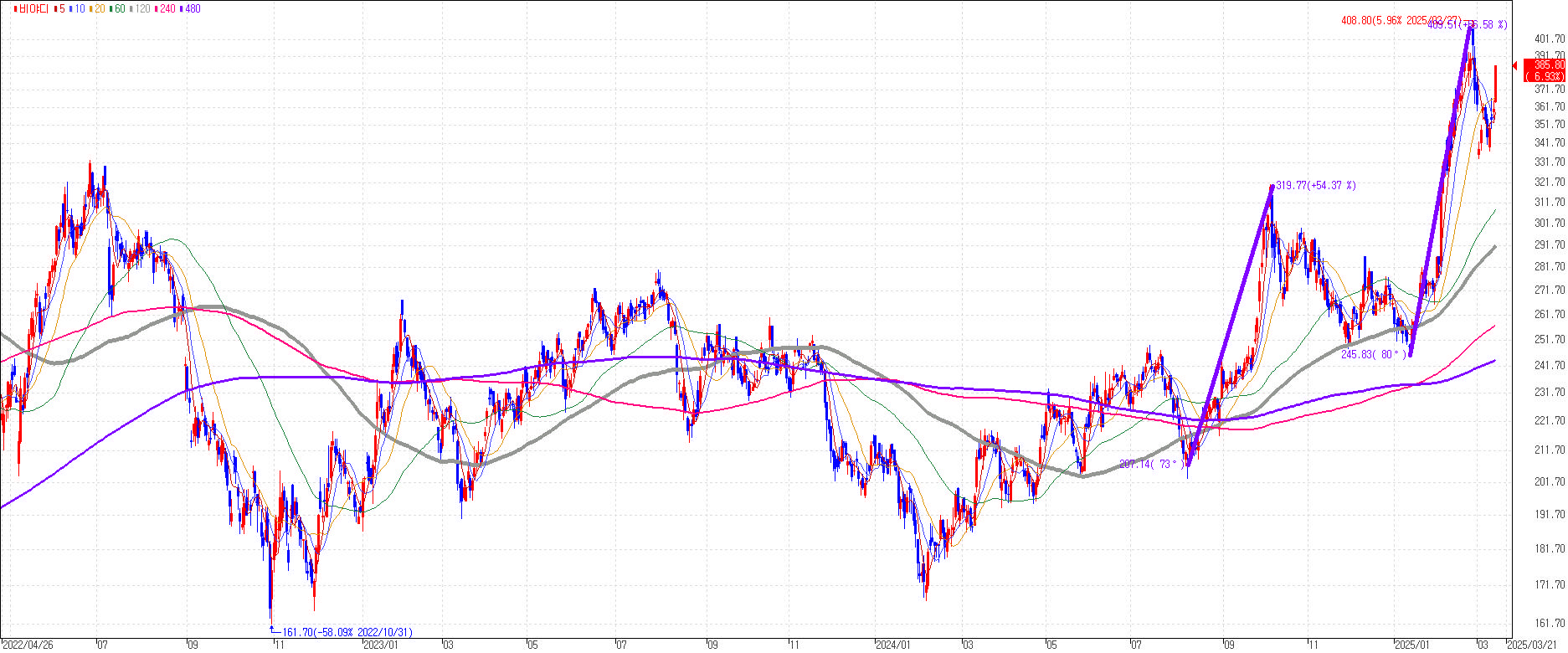Click the 245.83 (80°) trendline start label

1372,354
